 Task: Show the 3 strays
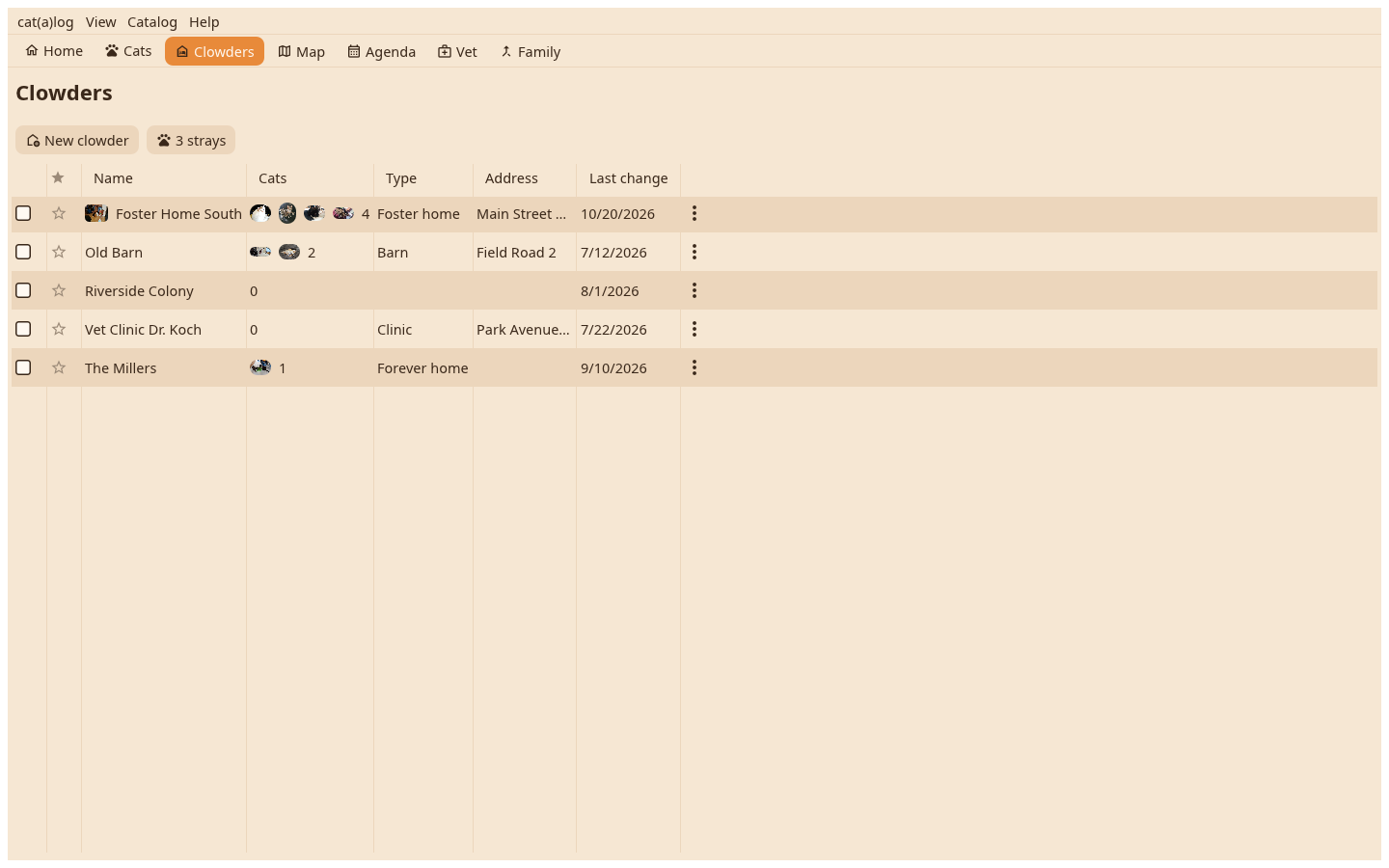click(x=191, y=140)
